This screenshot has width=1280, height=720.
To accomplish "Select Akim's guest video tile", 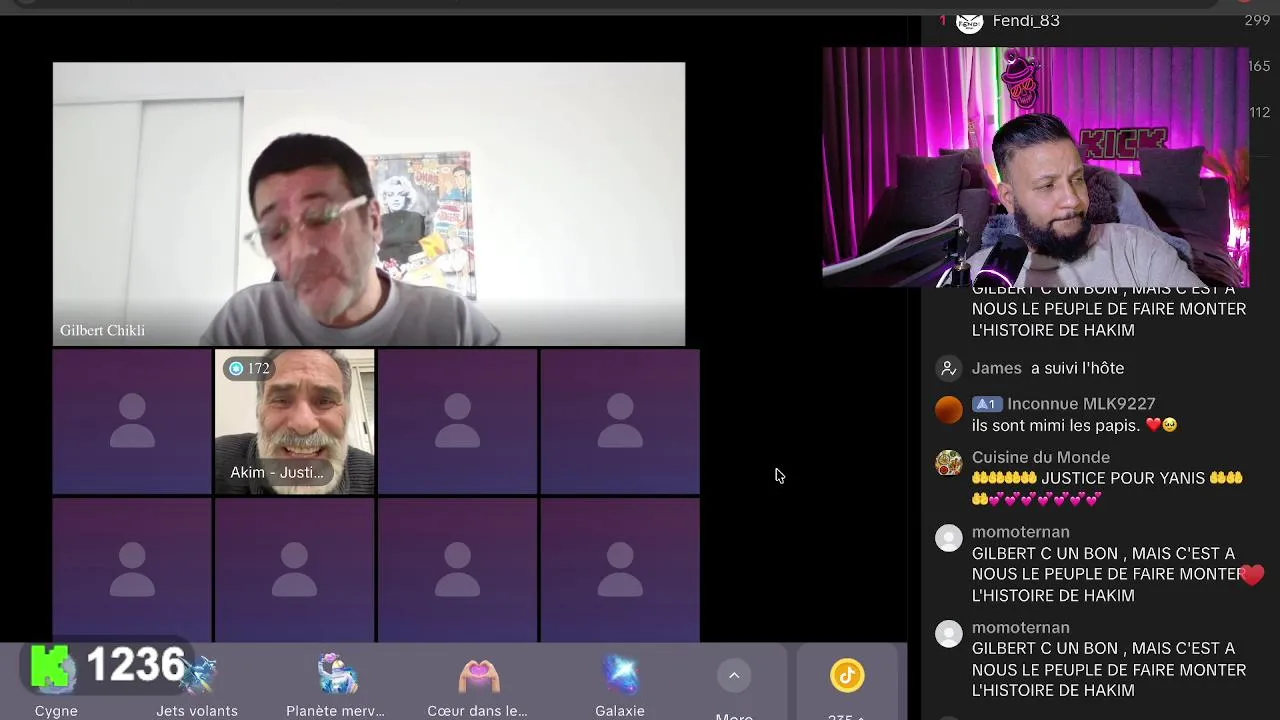I will (x=295, y=421).
